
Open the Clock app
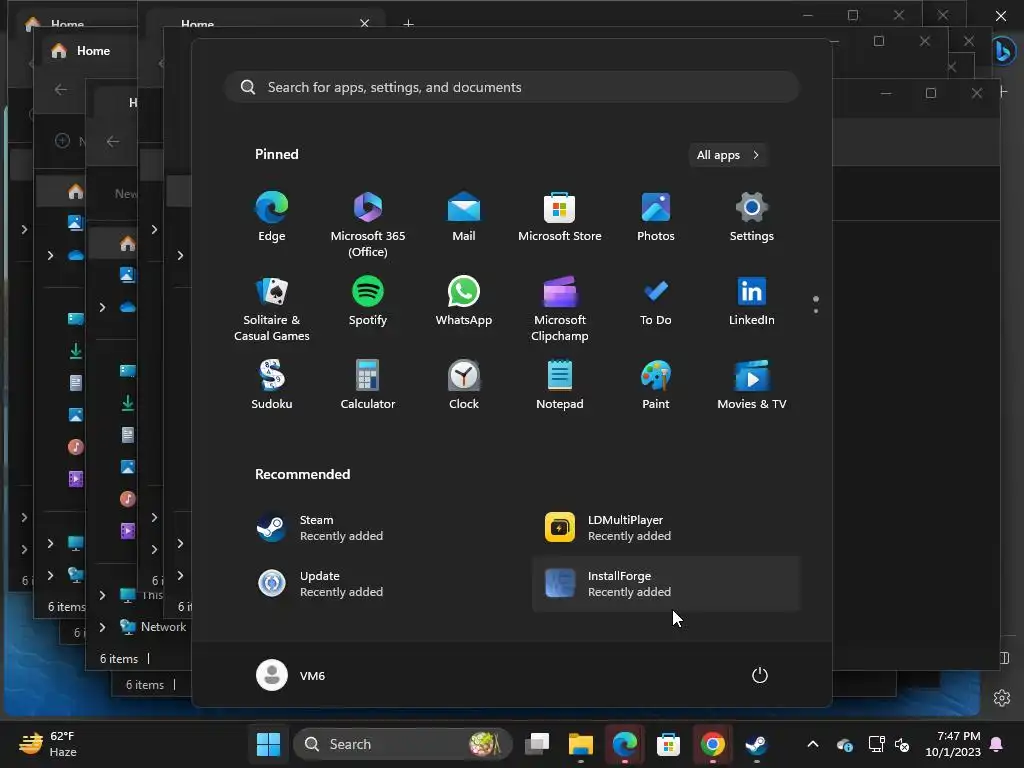tap(464, 385)
